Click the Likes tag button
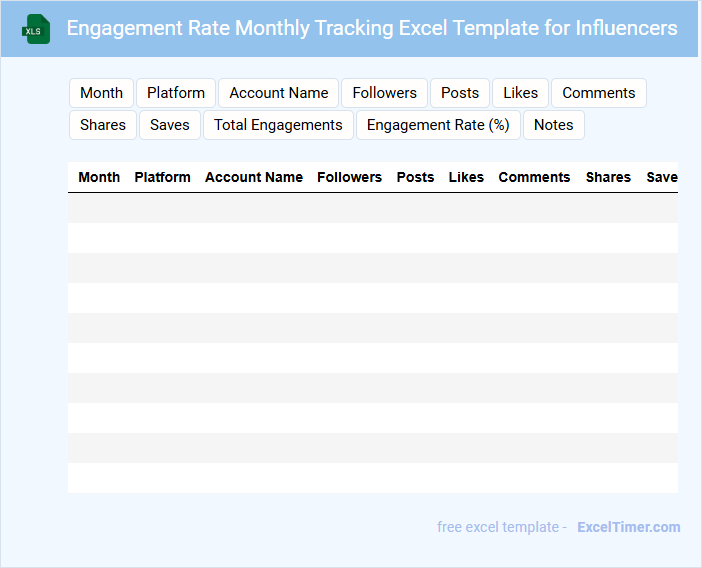 pyautogui.click(x=520, y=93)
